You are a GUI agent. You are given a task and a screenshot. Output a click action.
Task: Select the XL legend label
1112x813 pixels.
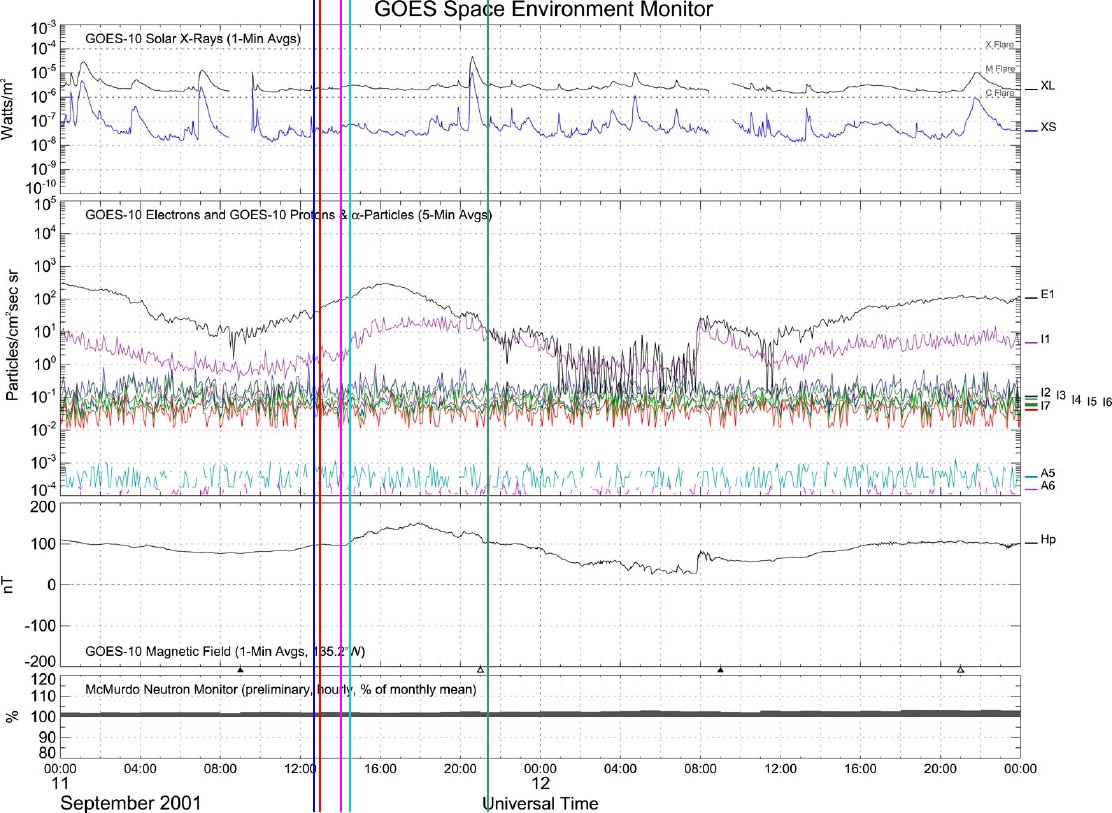coord(1047,87)
